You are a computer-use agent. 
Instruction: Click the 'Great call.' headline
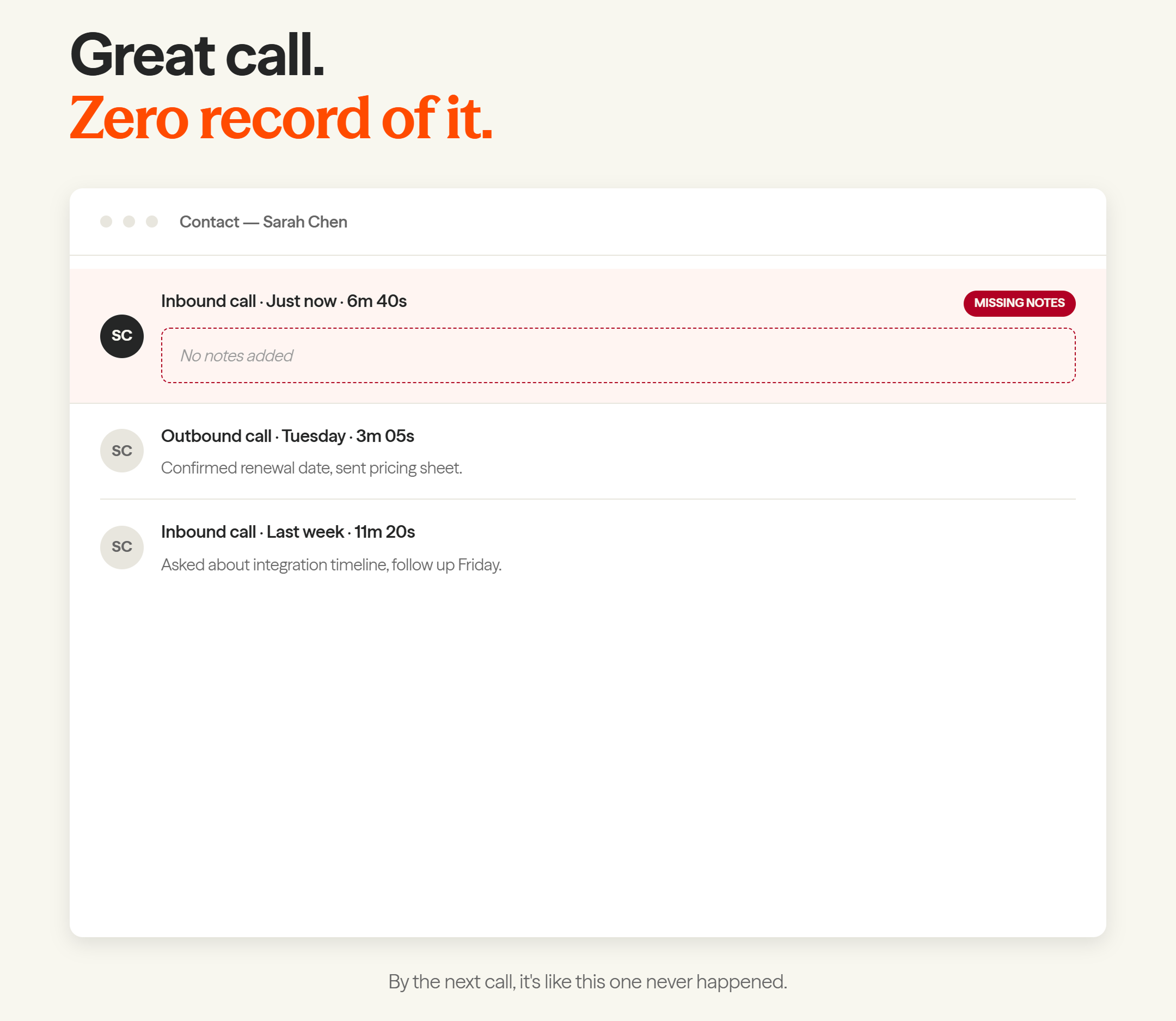[197, 54]
